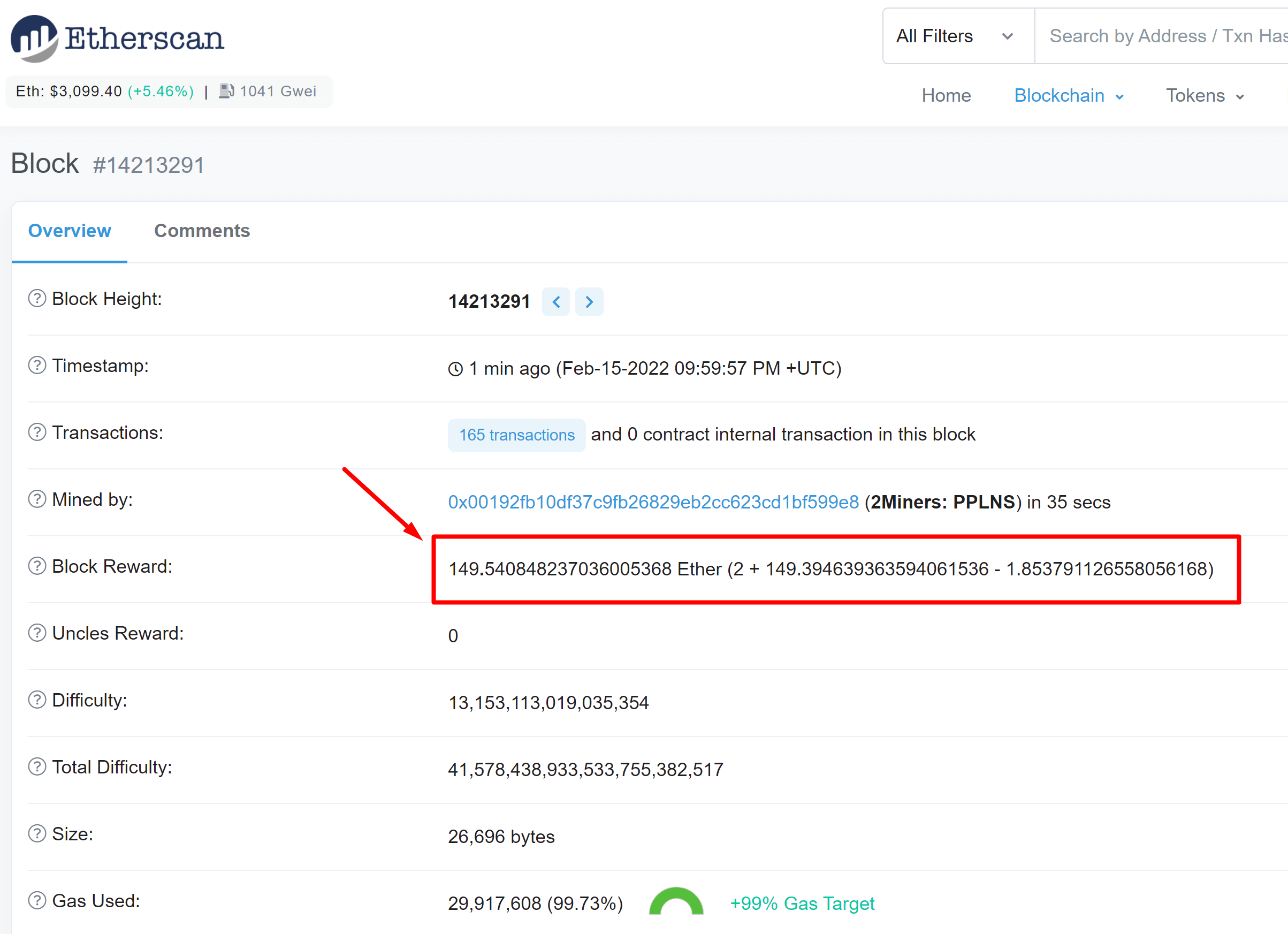The image size is (1288, 934).
Task: Click the gas pump Gwei icon
Action: 226,91
